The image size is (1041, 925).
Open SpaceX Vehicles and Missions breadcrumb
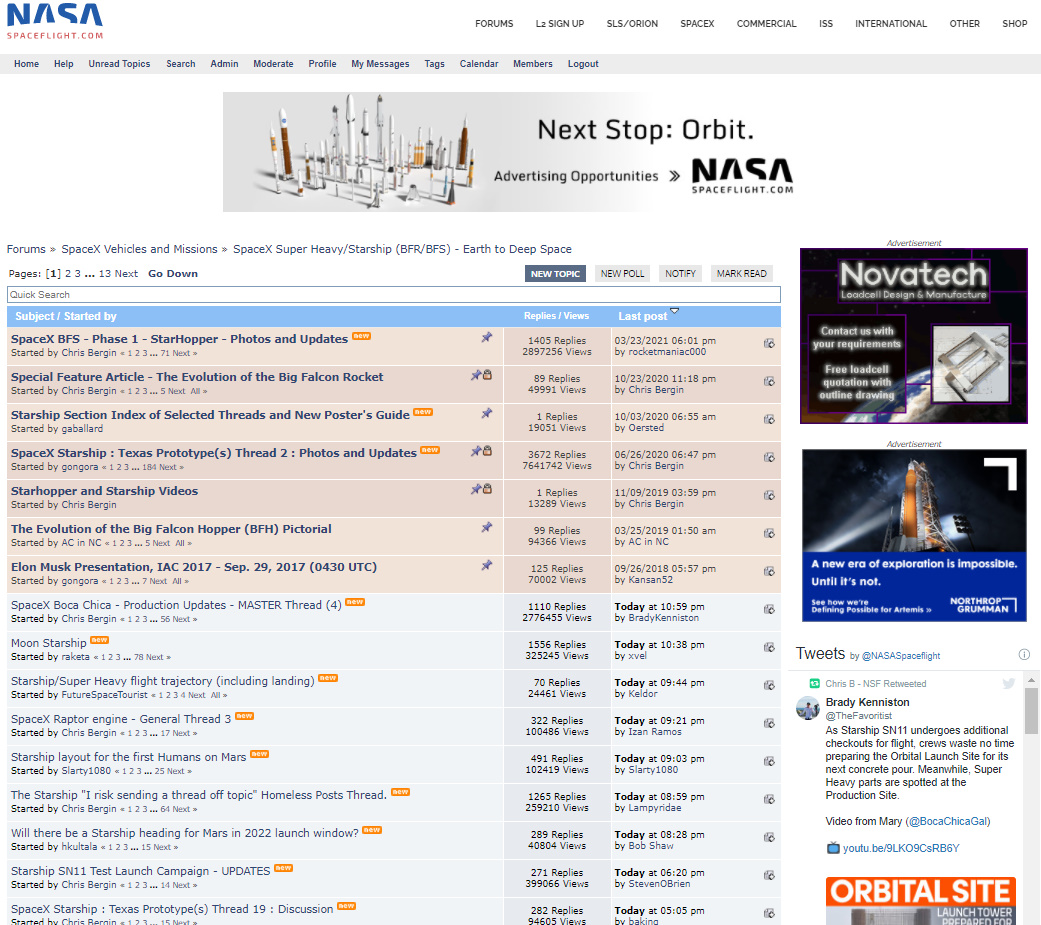[139, 249]
